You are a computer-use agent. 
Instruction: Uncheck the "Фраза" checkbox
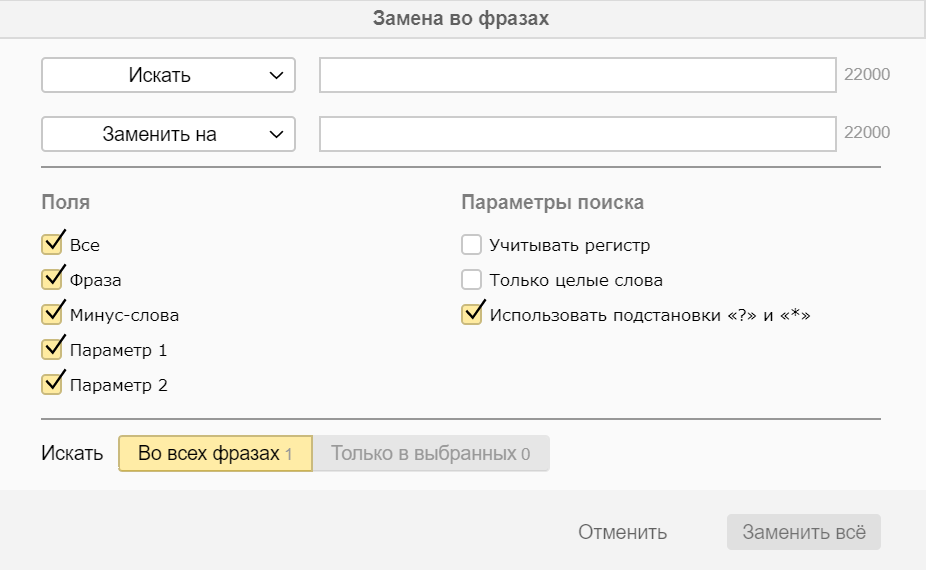[52, 280]
